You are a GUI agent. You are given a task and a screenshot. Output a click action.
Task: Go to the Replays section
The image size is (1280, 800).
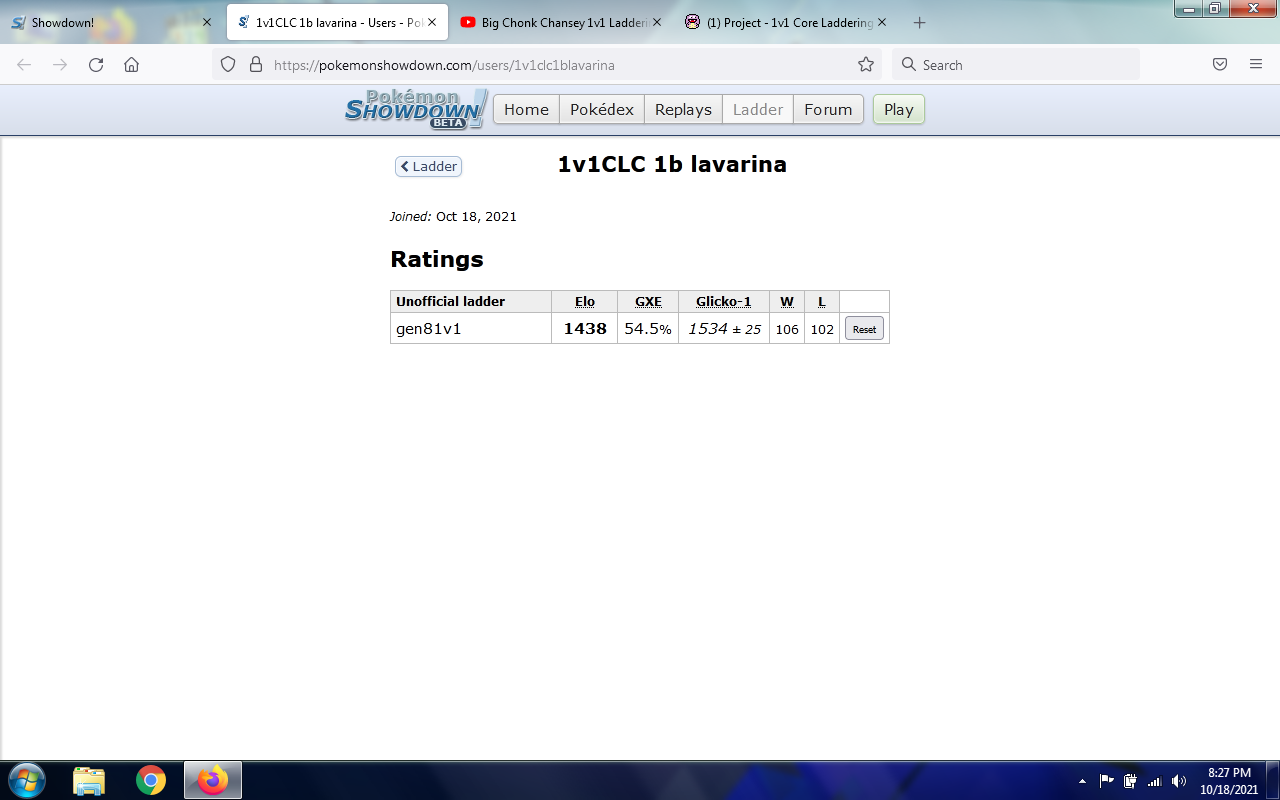[x=683, y=109]
